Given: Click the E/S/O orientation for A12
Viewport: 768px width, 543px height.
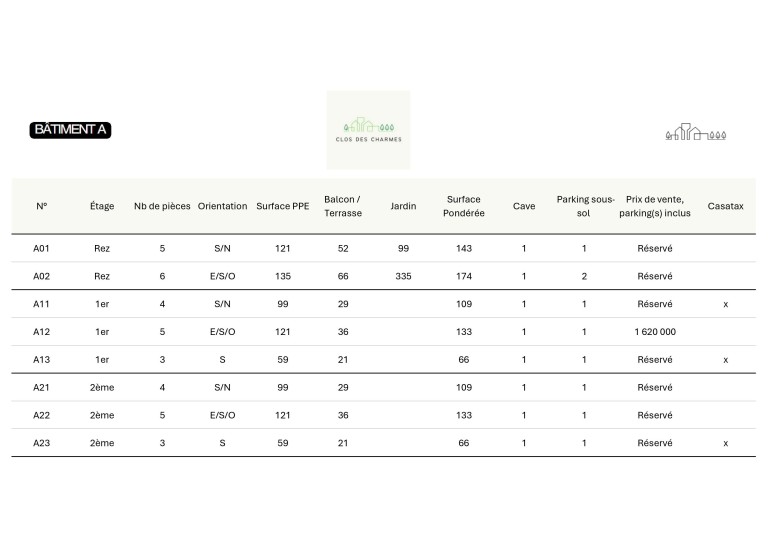Looking at the screenshot, I should click(222, 332).
